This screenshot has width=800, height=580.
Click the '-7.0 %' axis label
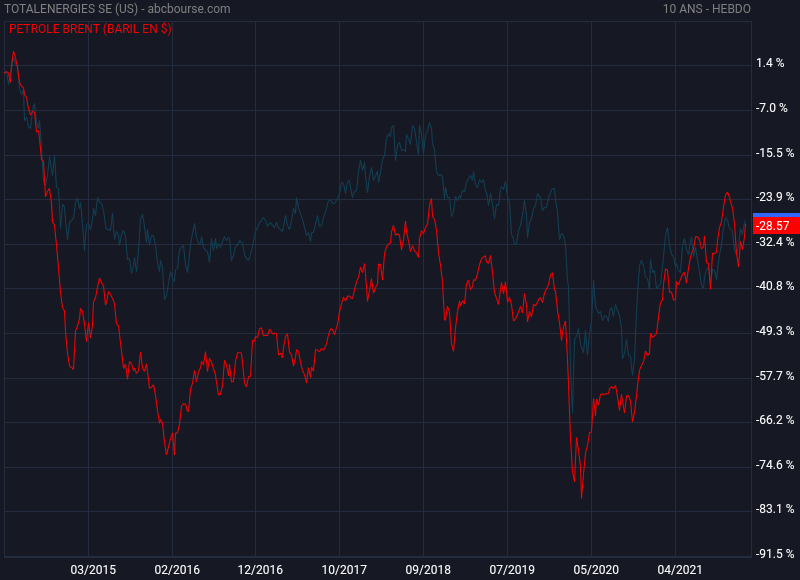[x=771, y=108]
